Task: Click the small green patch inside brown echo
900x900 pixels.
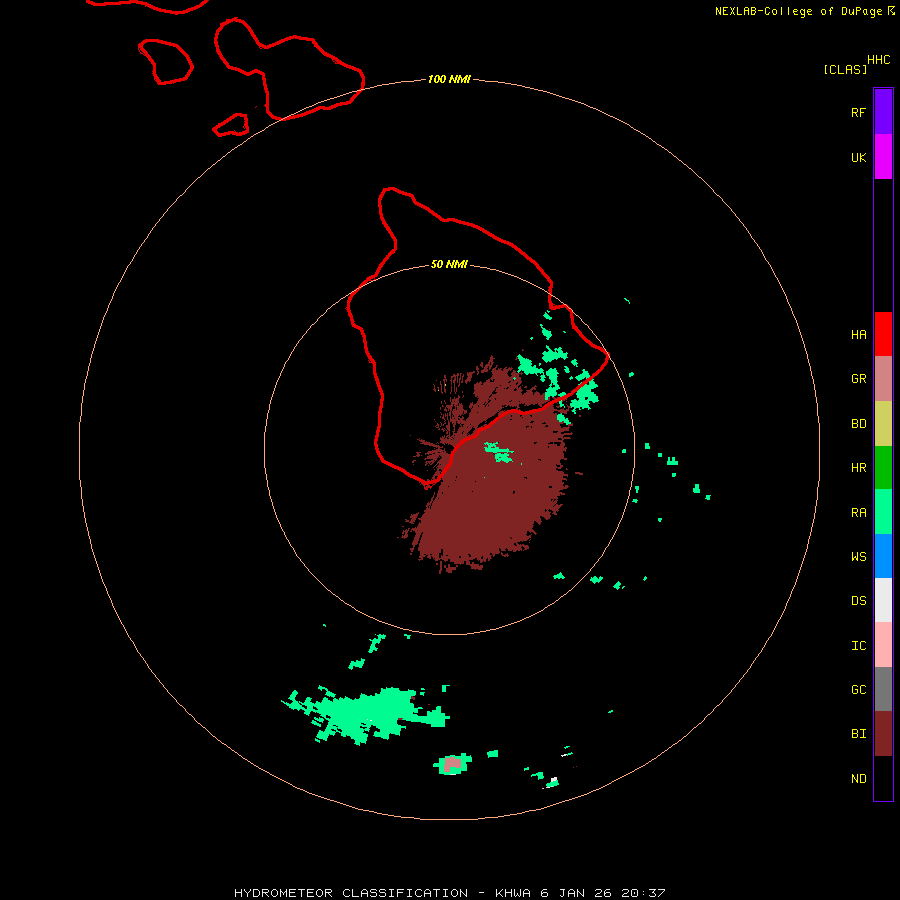Action: pos(498,452)
